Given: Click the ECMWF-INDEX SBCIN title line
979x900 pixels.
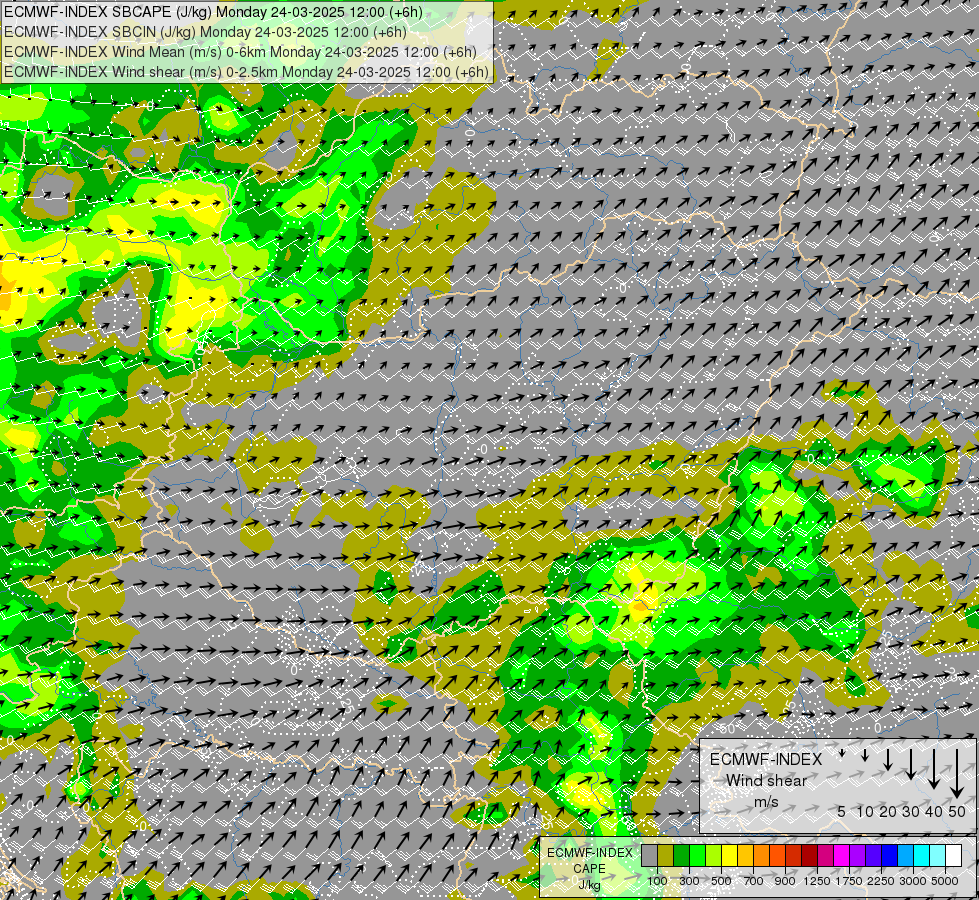Looking at the screenshot, I should click(205, 32).
